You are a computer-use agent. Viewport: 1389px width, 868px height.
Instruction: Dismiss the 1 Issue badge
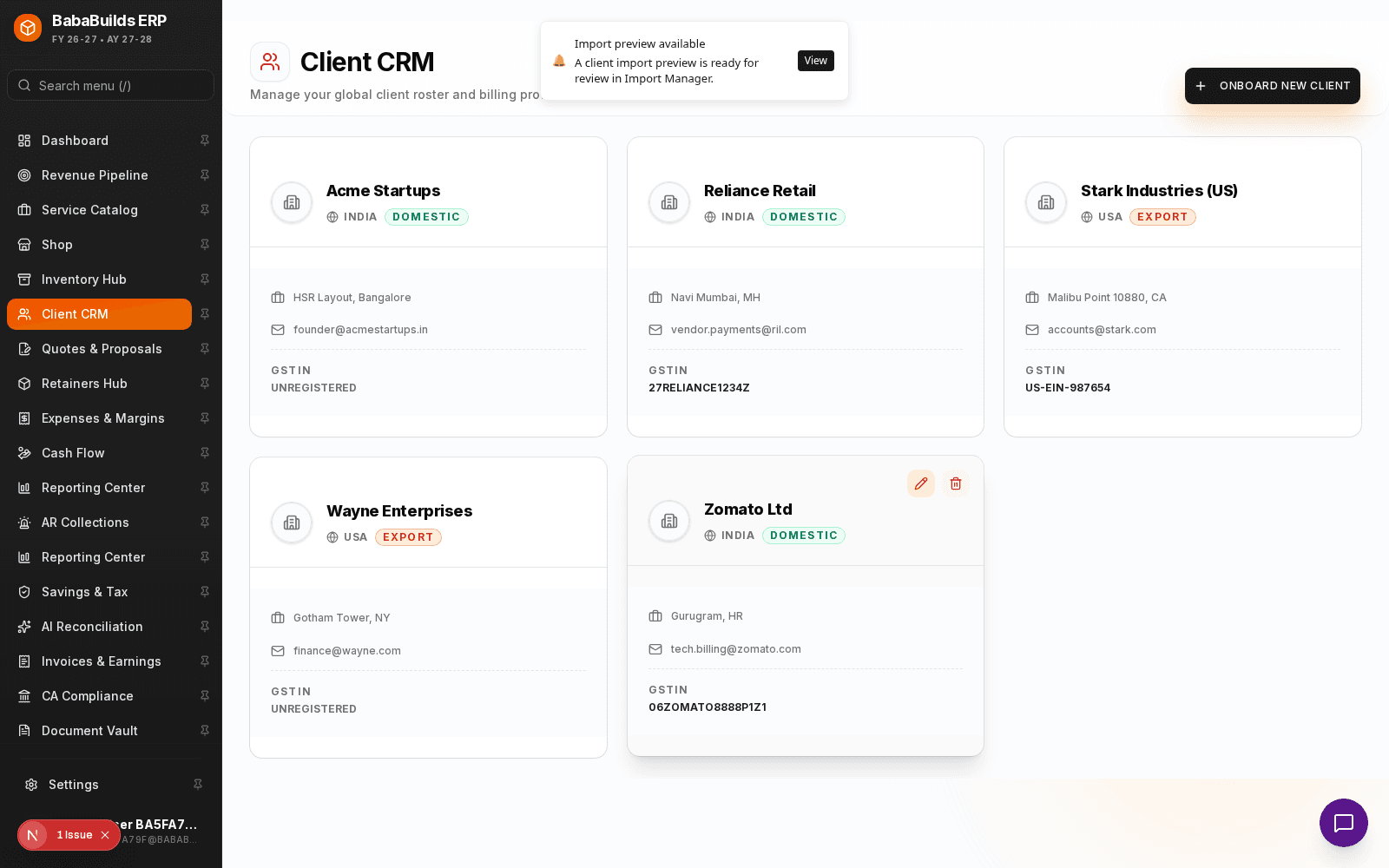[x=105, y=835]
